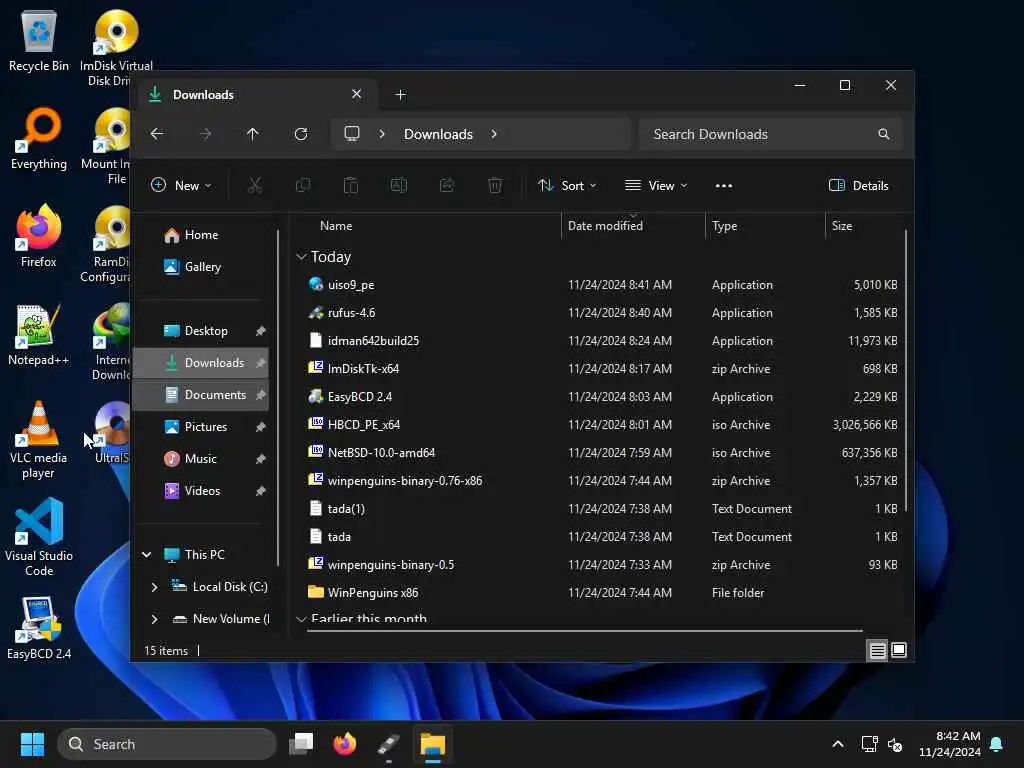
Task: Select the Firefox desktop shortcut
Action: point(39,236)
